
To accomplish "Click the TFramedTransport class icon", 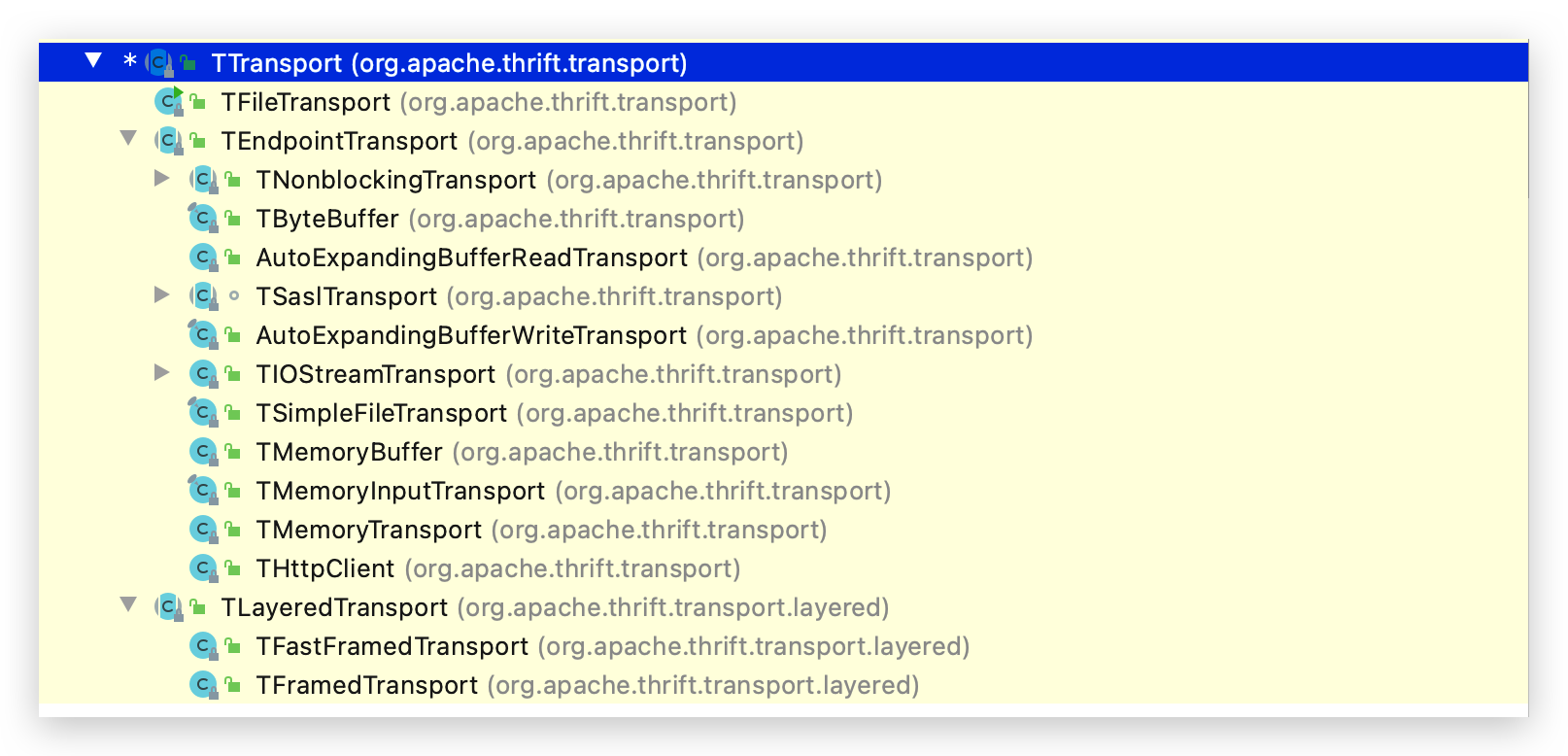I will pyautogui.click(x=202, y=683).
